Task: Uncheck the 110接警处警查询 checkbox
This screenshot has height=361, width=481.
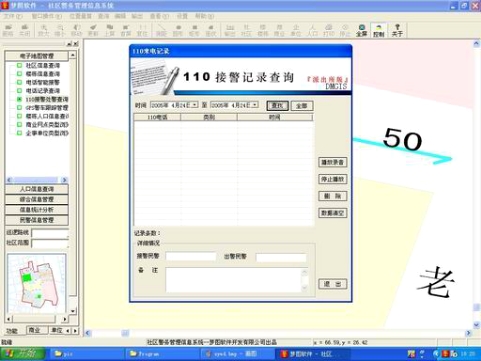Action: pos(19,99)
